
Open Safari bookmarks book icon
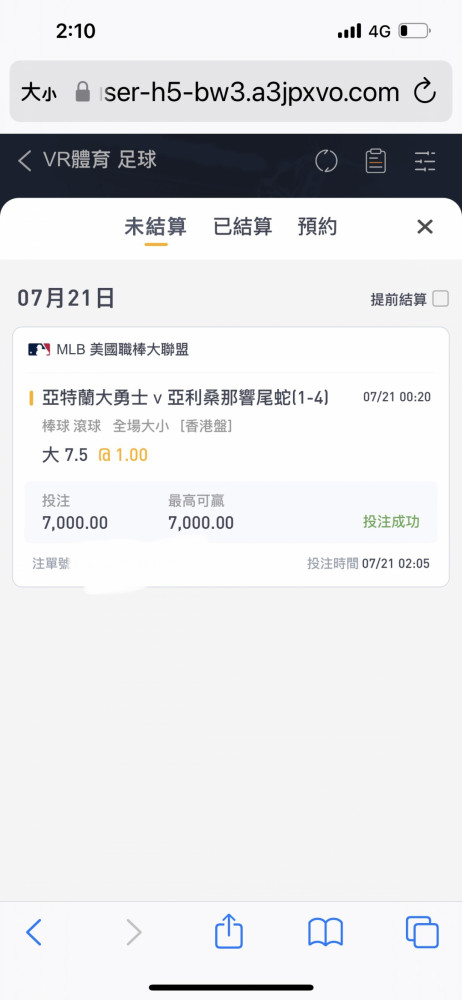[x=325, y=932]
